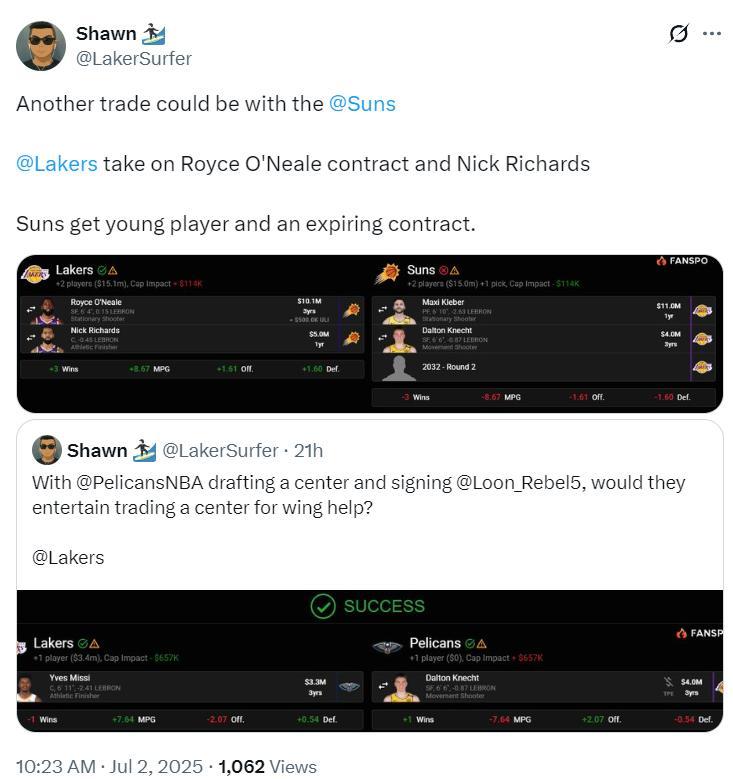Open the 1,062 Views count

[x=267, y=767]
